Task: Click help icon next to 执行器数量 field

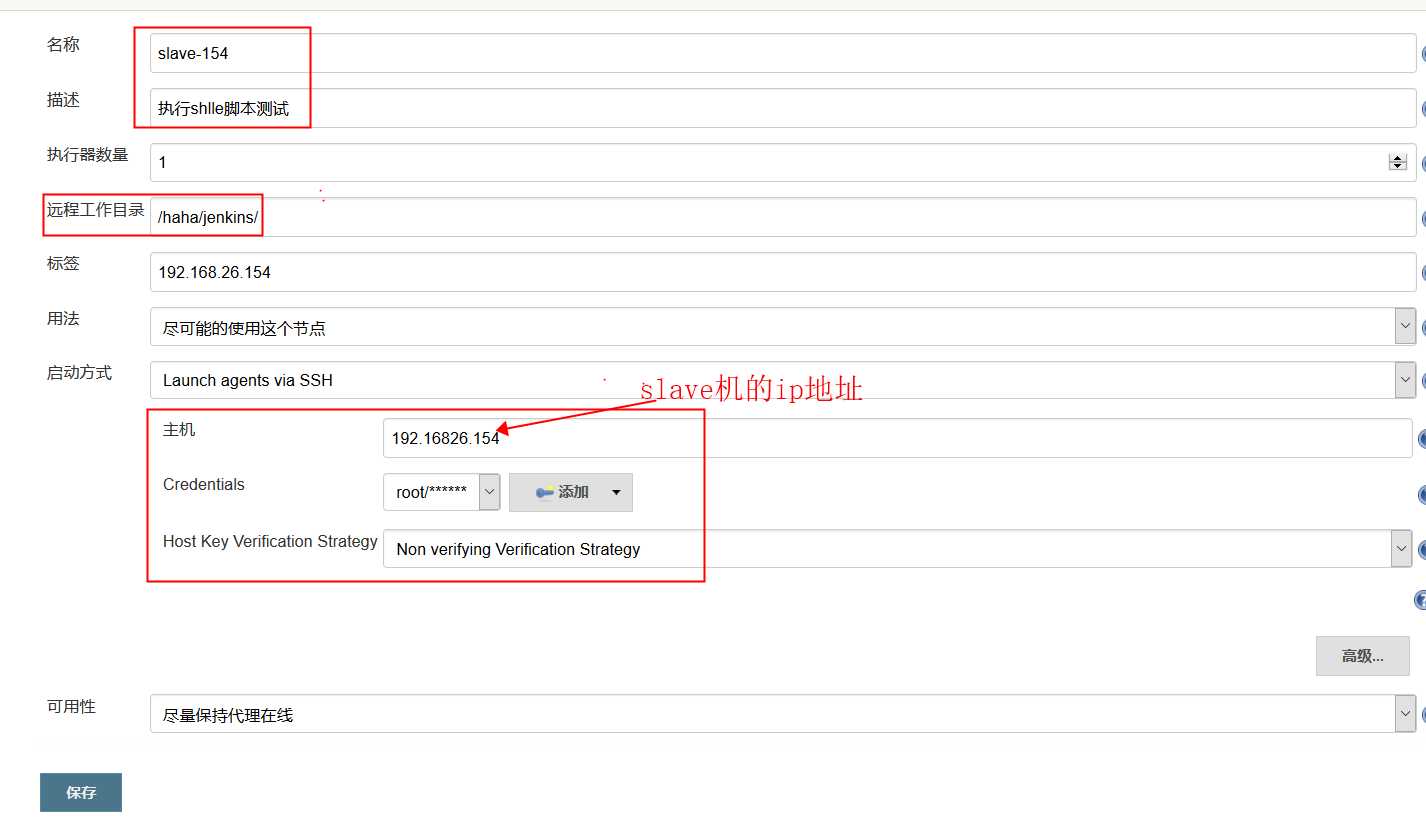Action: click(x=1423, y=163)
